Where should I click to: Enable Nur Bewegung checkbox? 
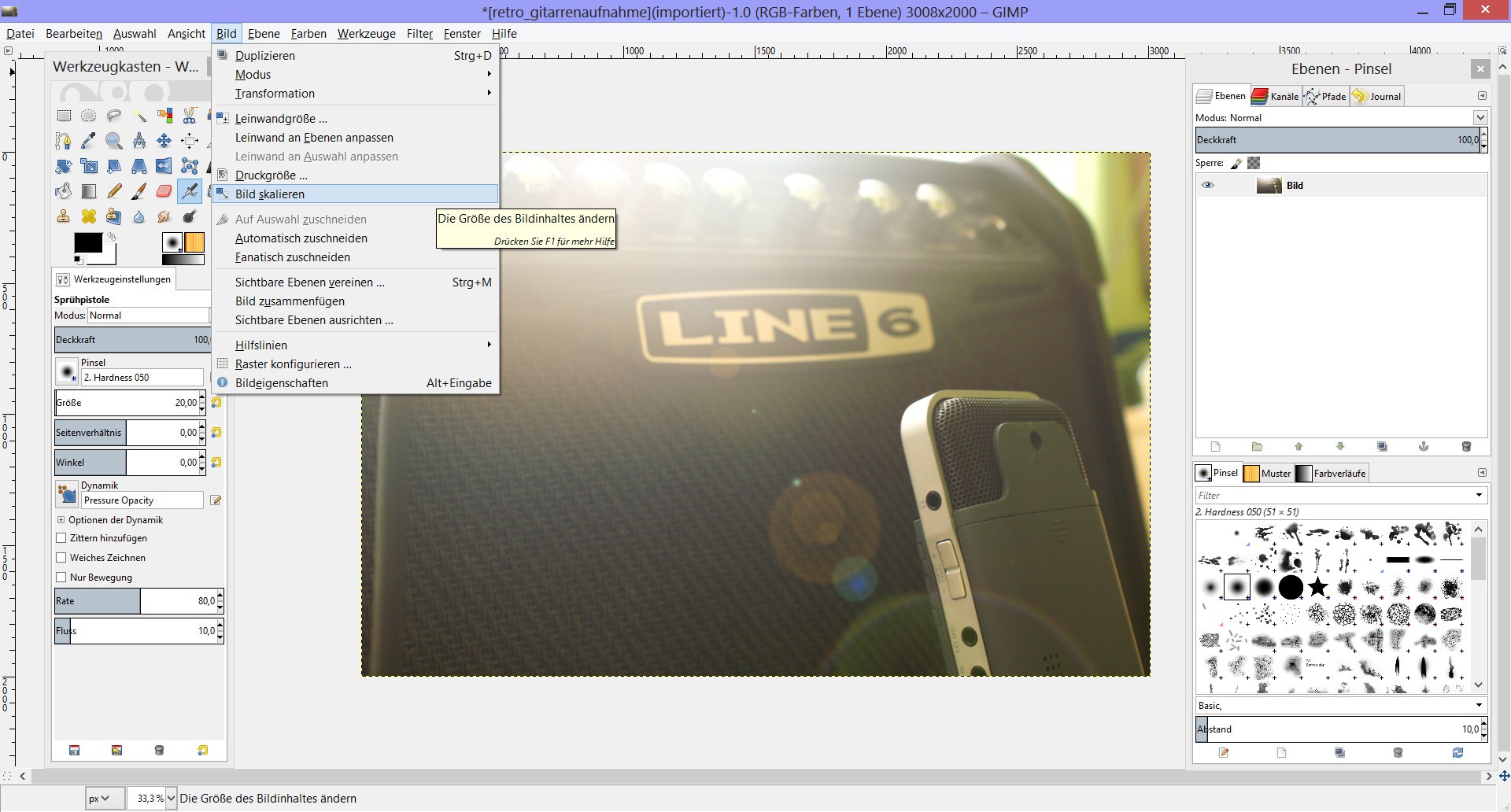click(61, 578)
